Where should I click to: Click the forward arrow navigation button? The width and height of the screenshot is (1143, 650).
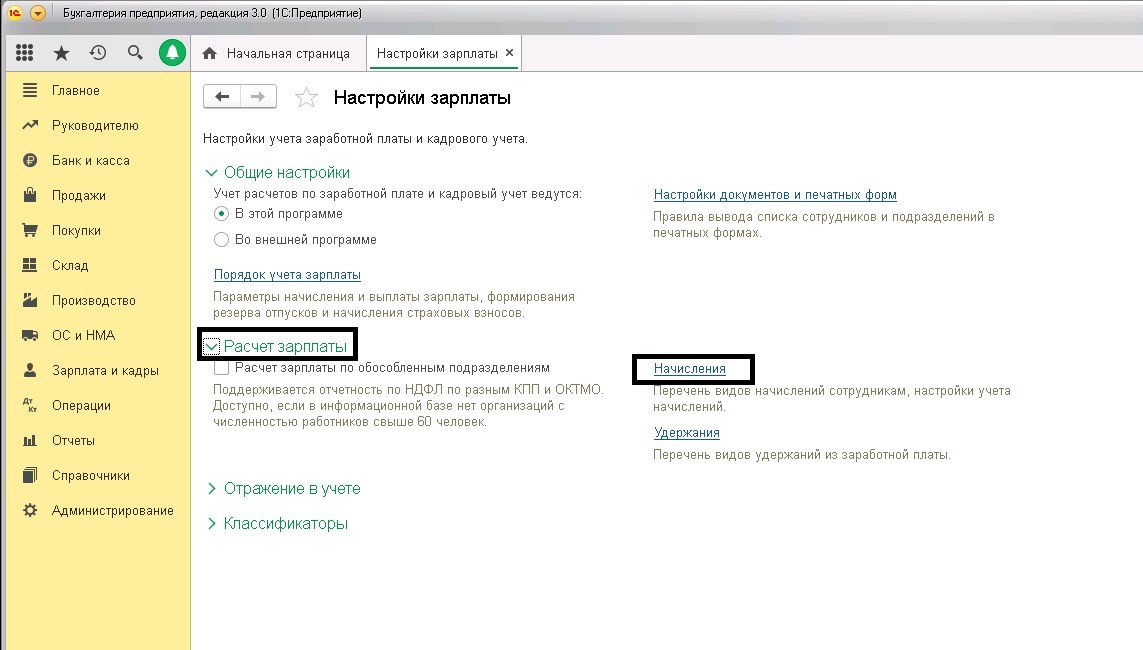click(x=258, y=97)
